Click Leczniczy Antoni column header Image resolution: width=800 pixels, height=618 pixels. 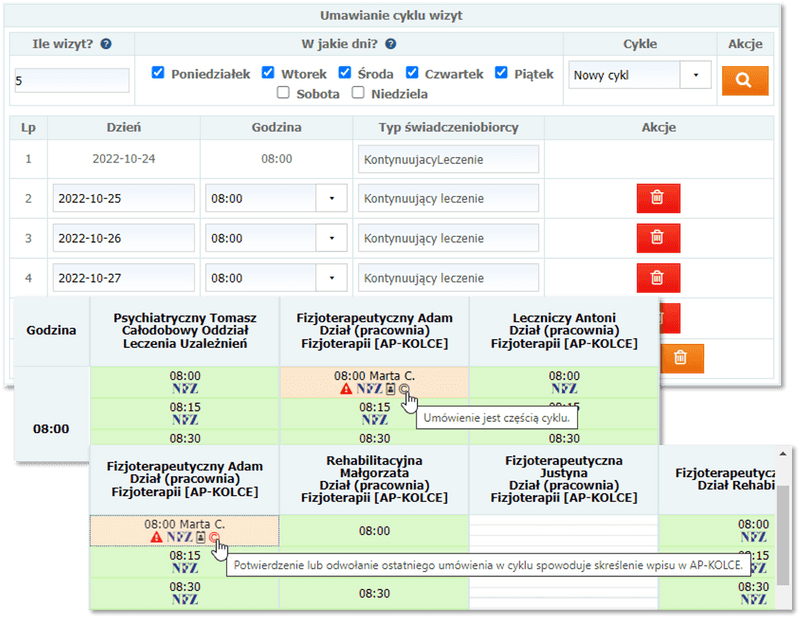pos(564,331)
